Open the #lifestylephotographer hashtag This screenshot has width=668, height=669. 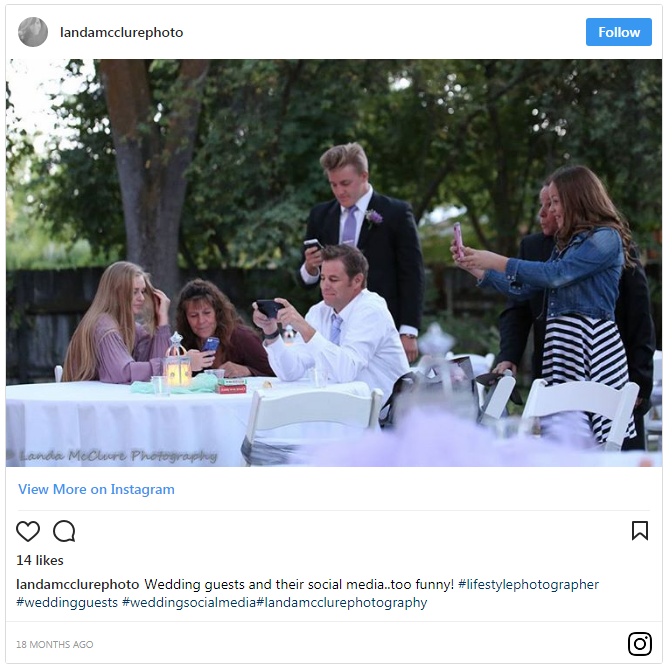point(528,584)
